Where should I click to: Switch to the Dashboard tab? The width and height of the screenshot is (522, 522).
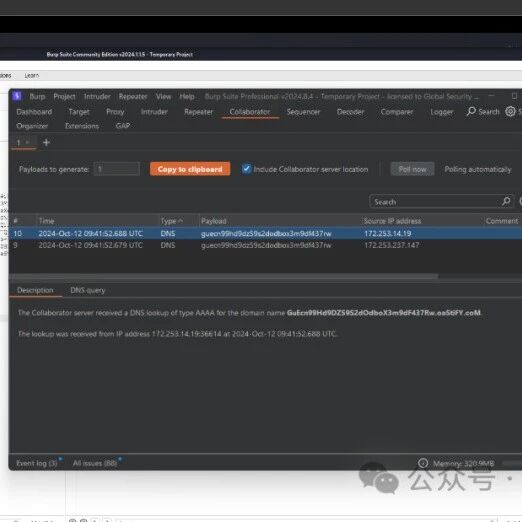34,112
